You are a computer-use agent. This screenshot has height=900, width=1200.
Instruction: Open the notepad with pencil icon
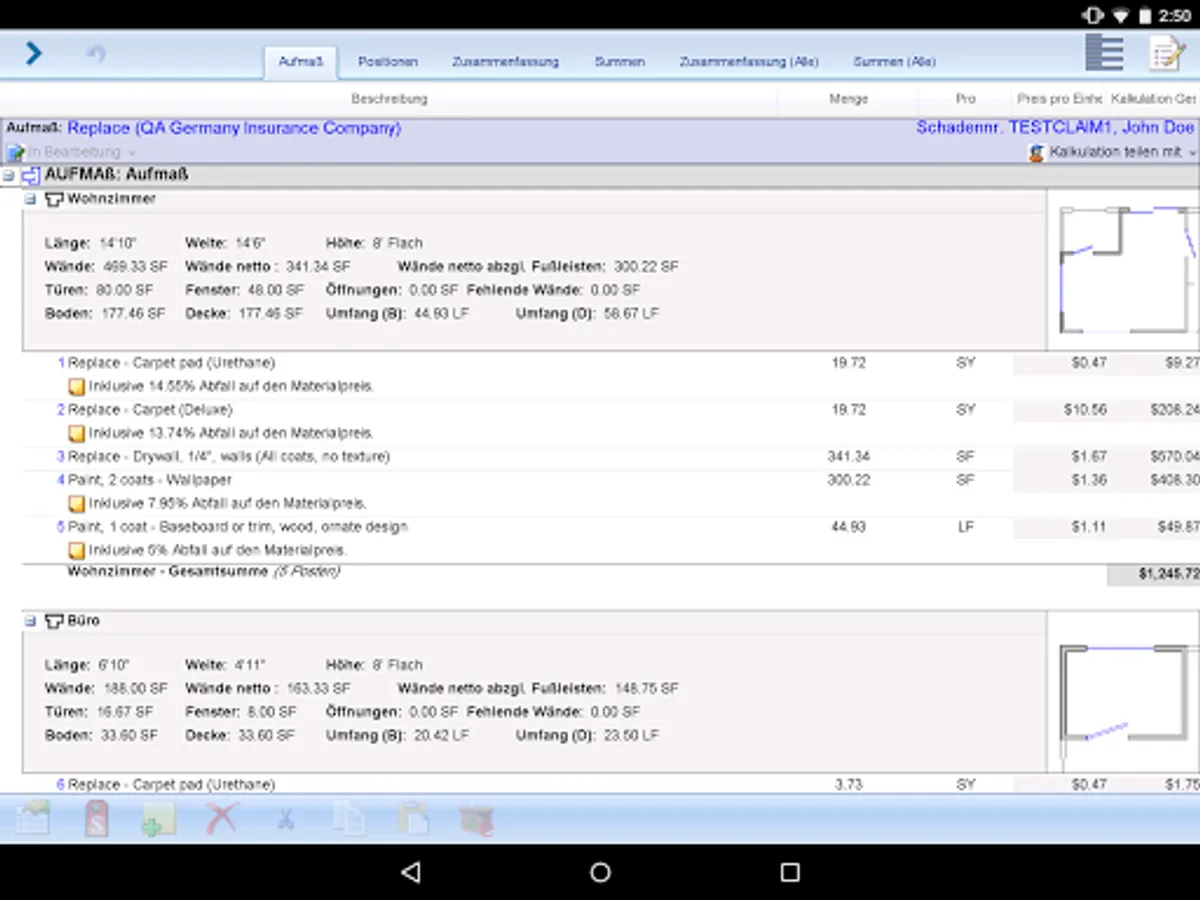(1166, 53)
